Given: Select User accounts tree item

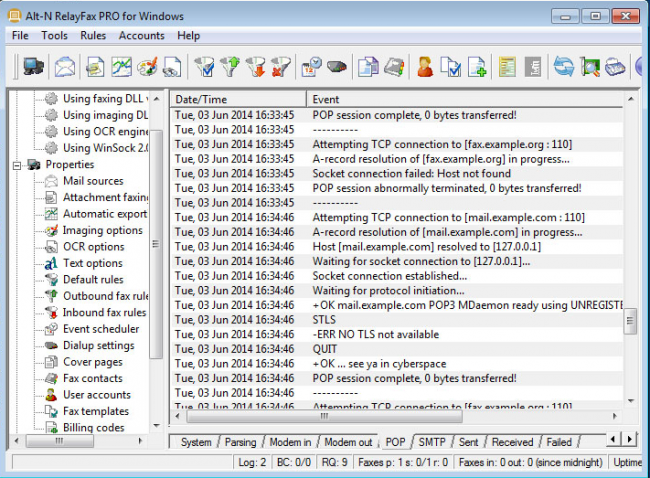Looking at the screenshot, I should click(97, 395).
